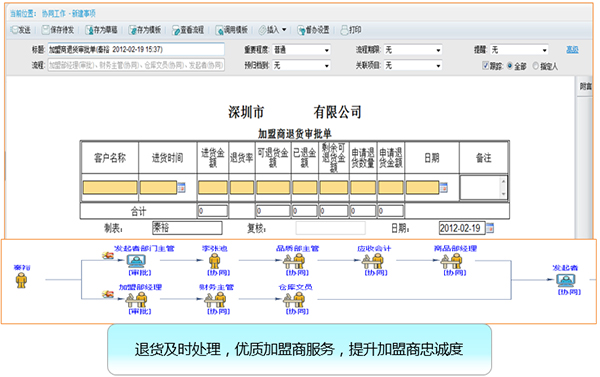Click the 协同工作 breadcrumb link
600x377 pixels.
[x=54, y=14]
